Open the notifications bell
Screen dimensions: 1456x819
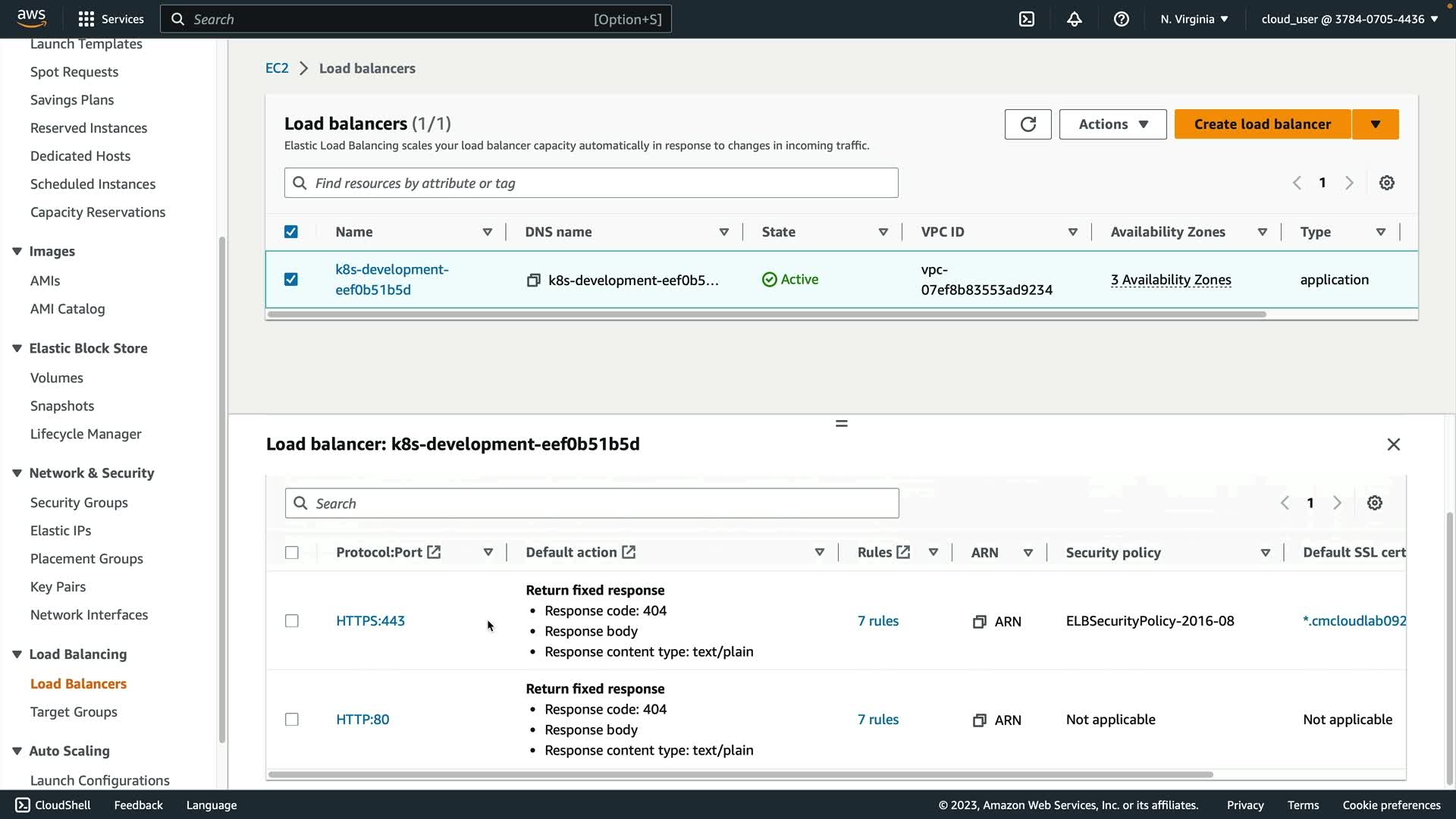(1074, 19)
